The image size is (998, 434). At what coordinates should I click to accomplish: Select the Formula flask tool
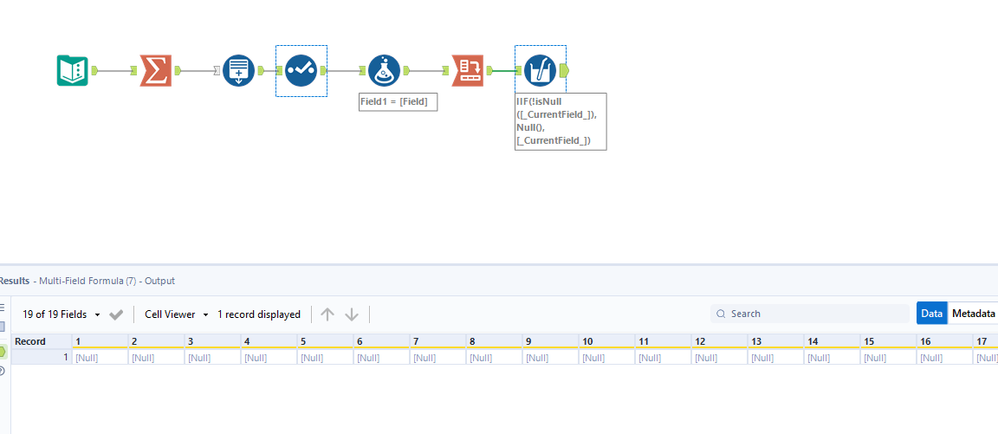coord(384,71)
